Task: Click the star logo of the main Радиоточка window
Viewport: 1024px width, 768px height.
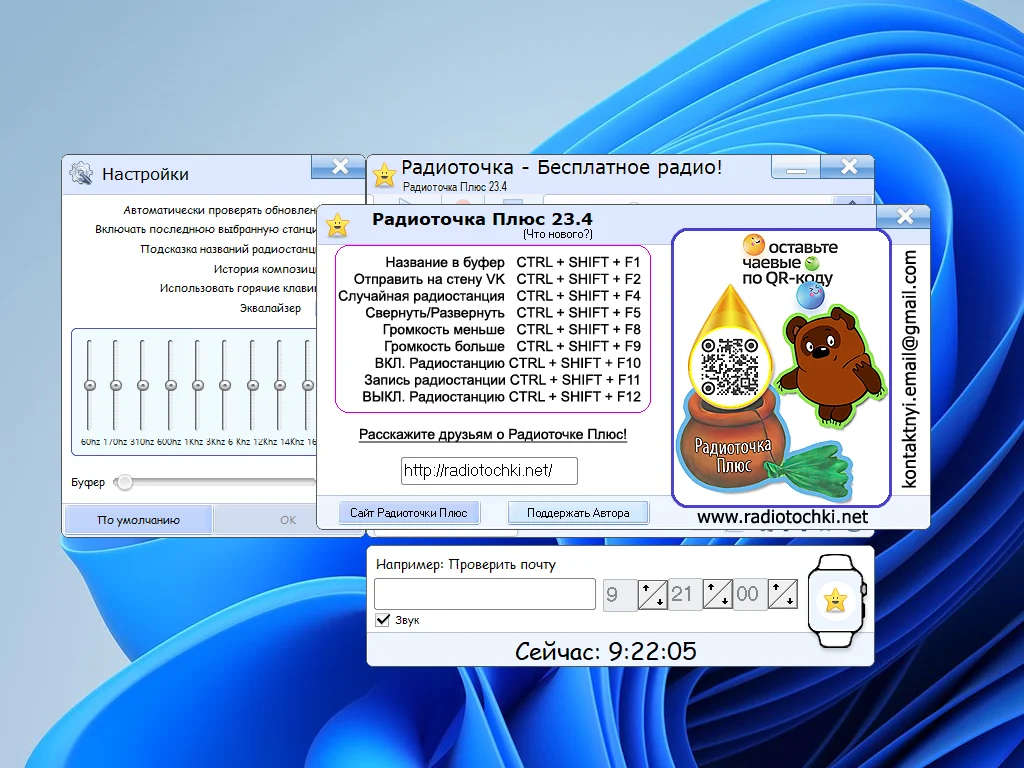Action: [384, 176]
